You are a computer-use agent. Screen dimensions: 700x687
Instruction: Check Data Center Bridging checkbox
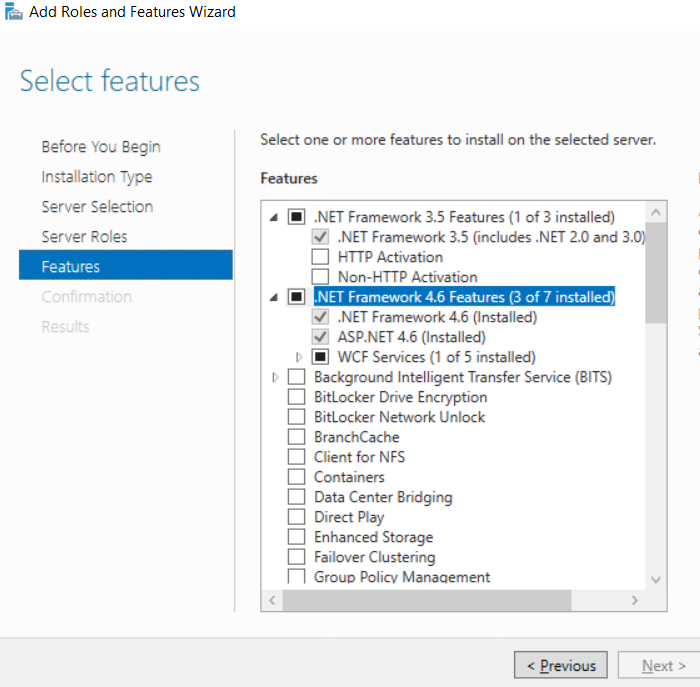(296, 497)
